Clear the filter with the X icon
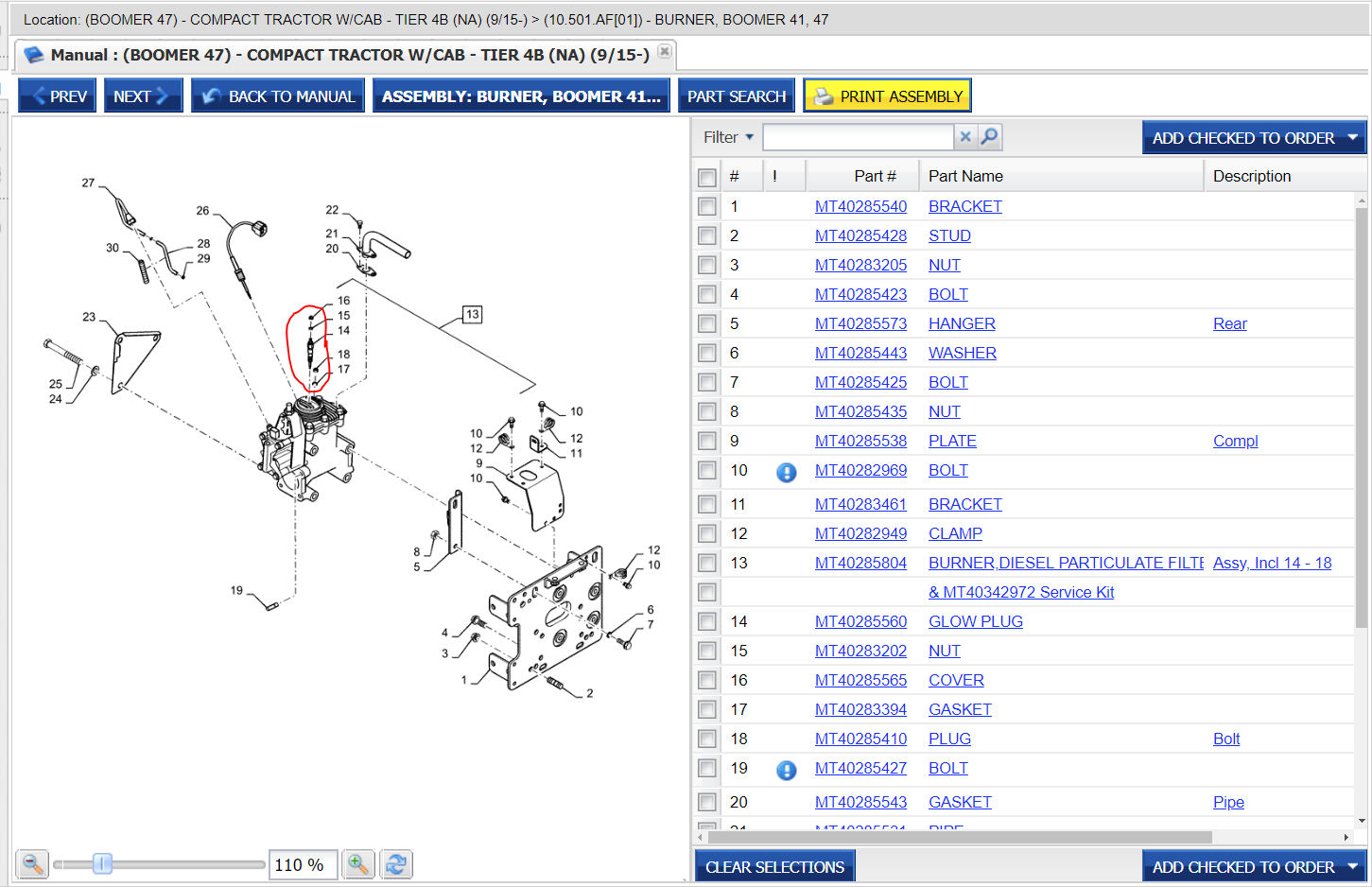 pyautogui.click(x=965, y=137)
